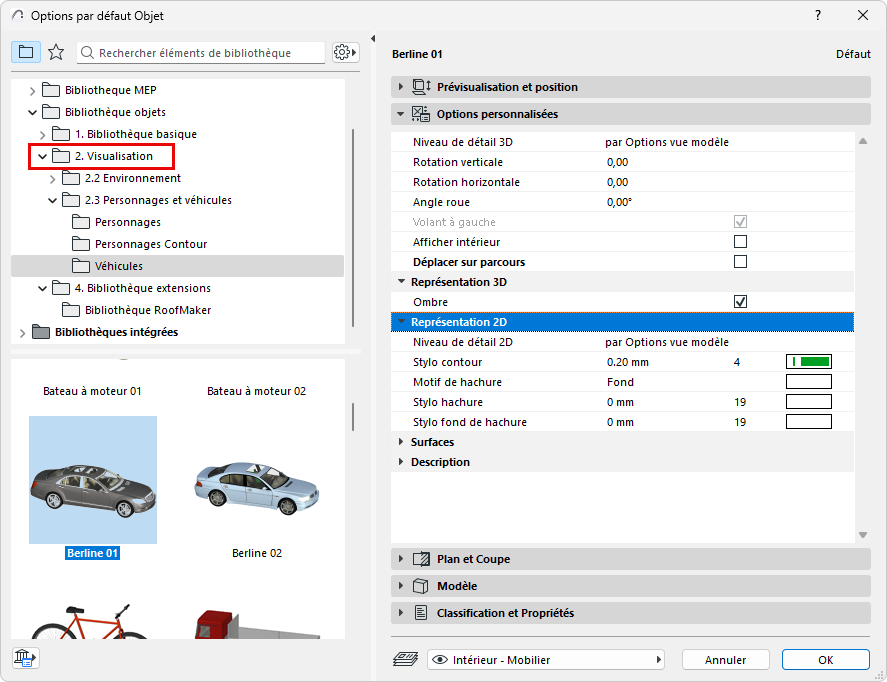This screenshot has width=887, height=682.
Task: Expand the Surfaces section
Action: (402, 442)
